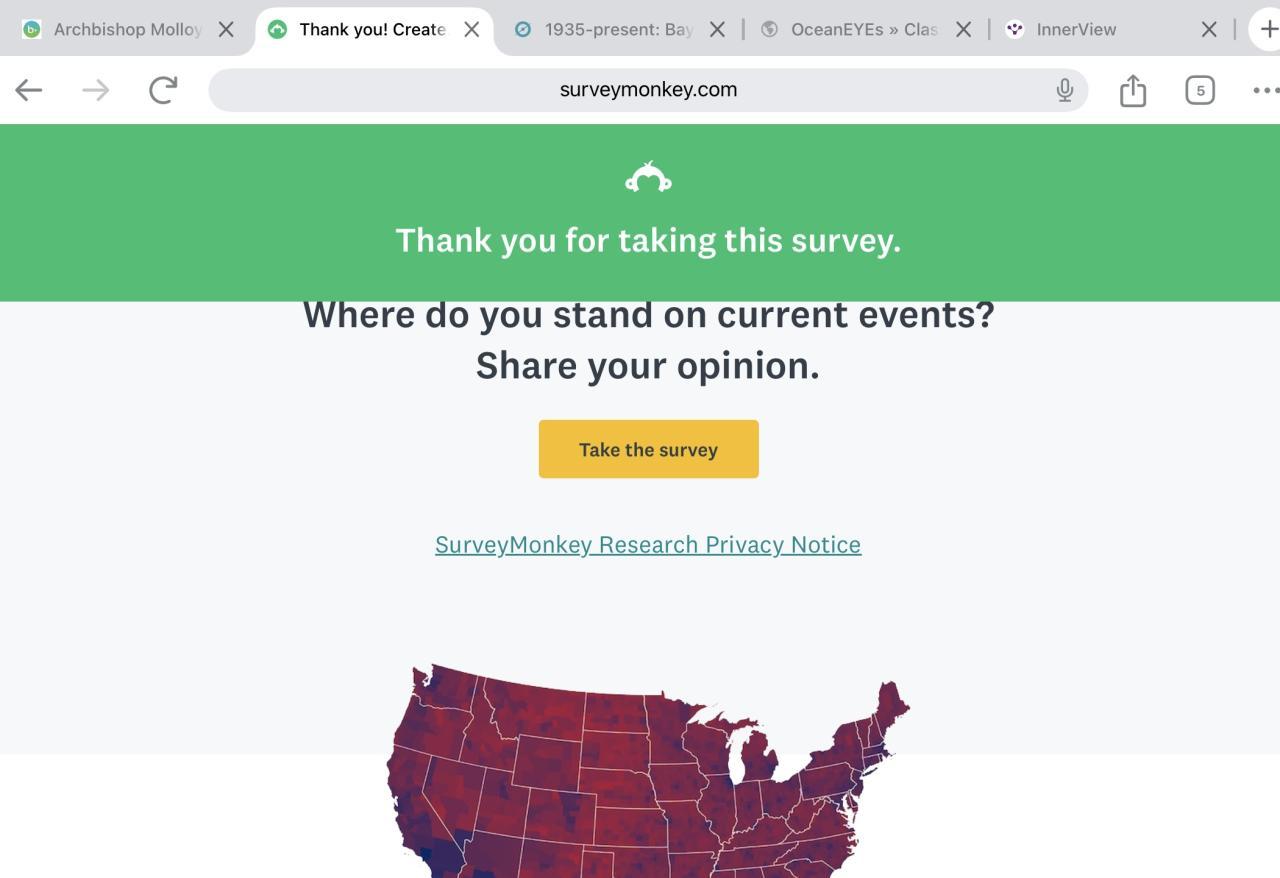
Task: Open a new tab
Action: 1267,29
